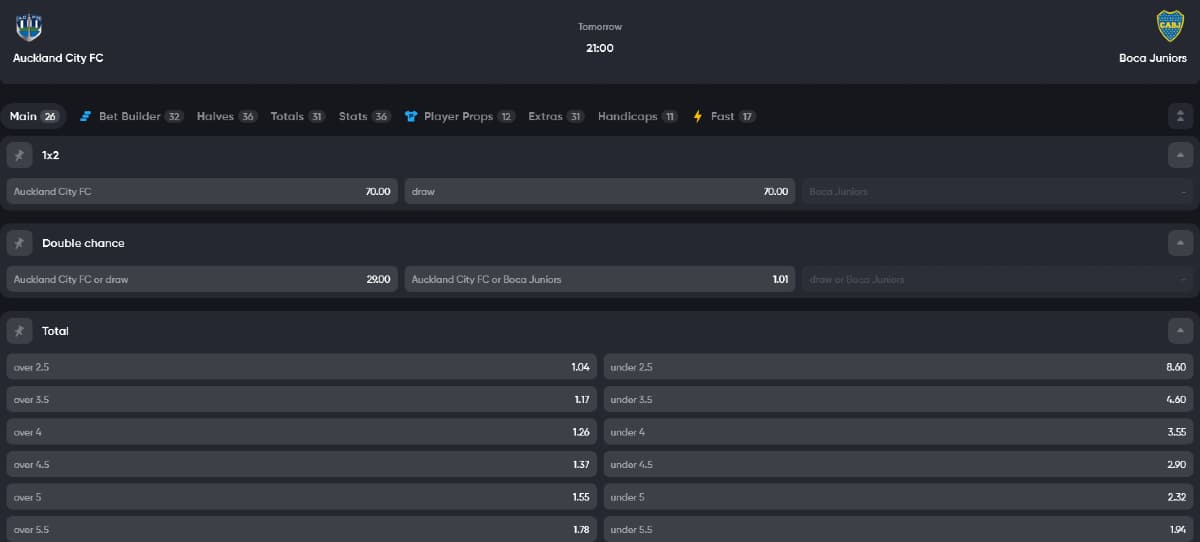1200x542 pixels.
Task: Collapse the Total section
Action: (x=1181, y=331)
